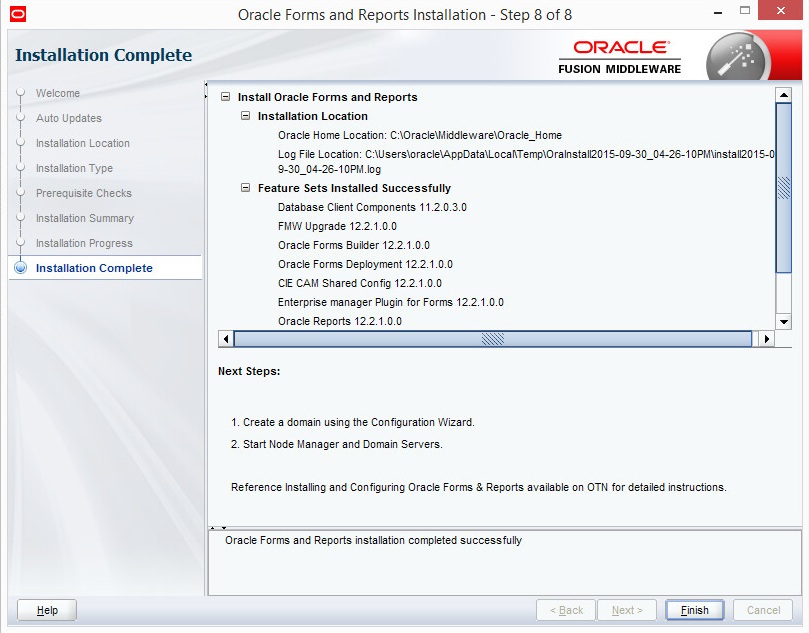The height and width of the screenshot is (633, 809).
Task: Click the Finish button
Action: (x=694, y=610)
